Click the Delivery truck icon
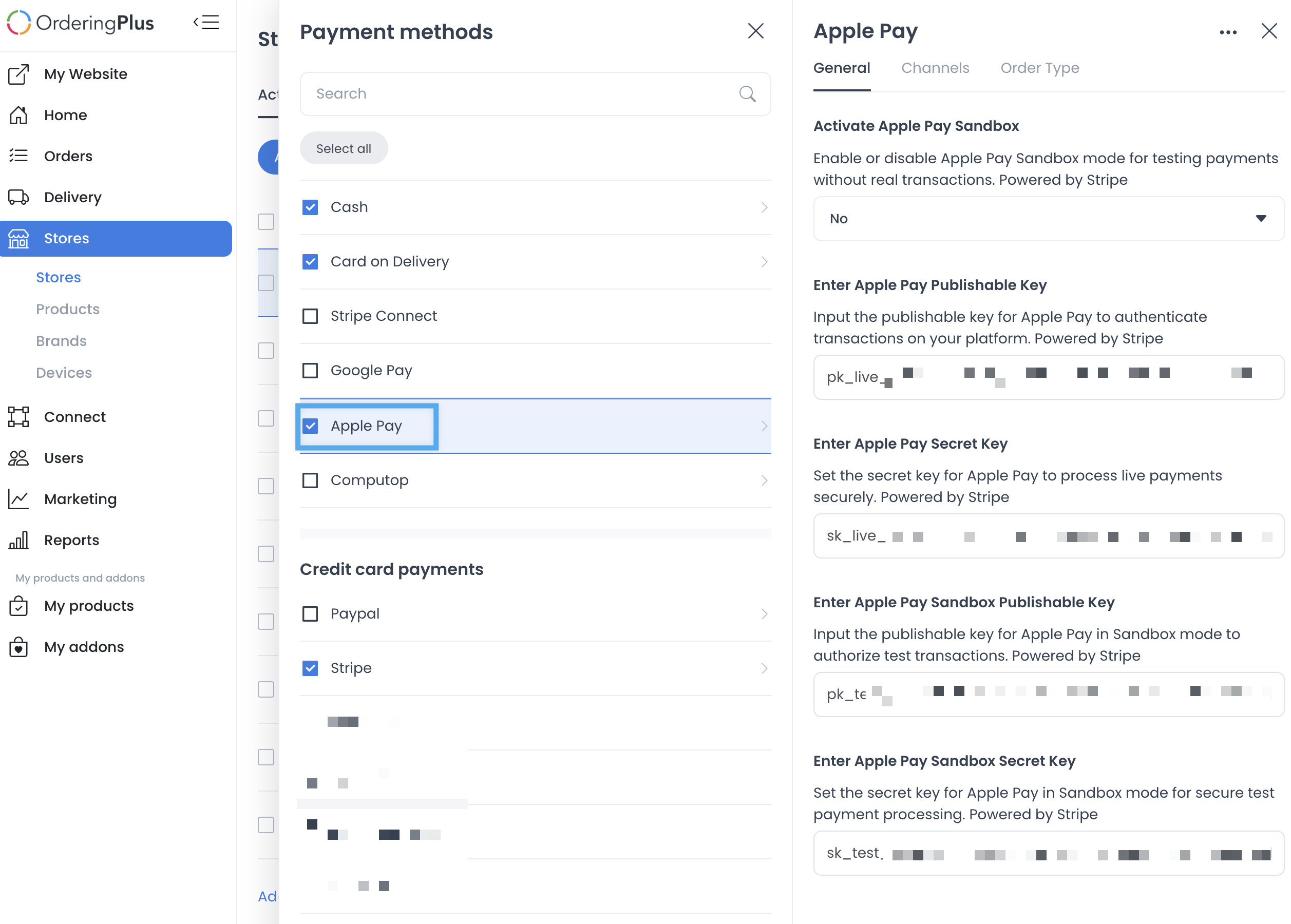Viewport: 1291px width, 924px height. [x=19, y=197]
